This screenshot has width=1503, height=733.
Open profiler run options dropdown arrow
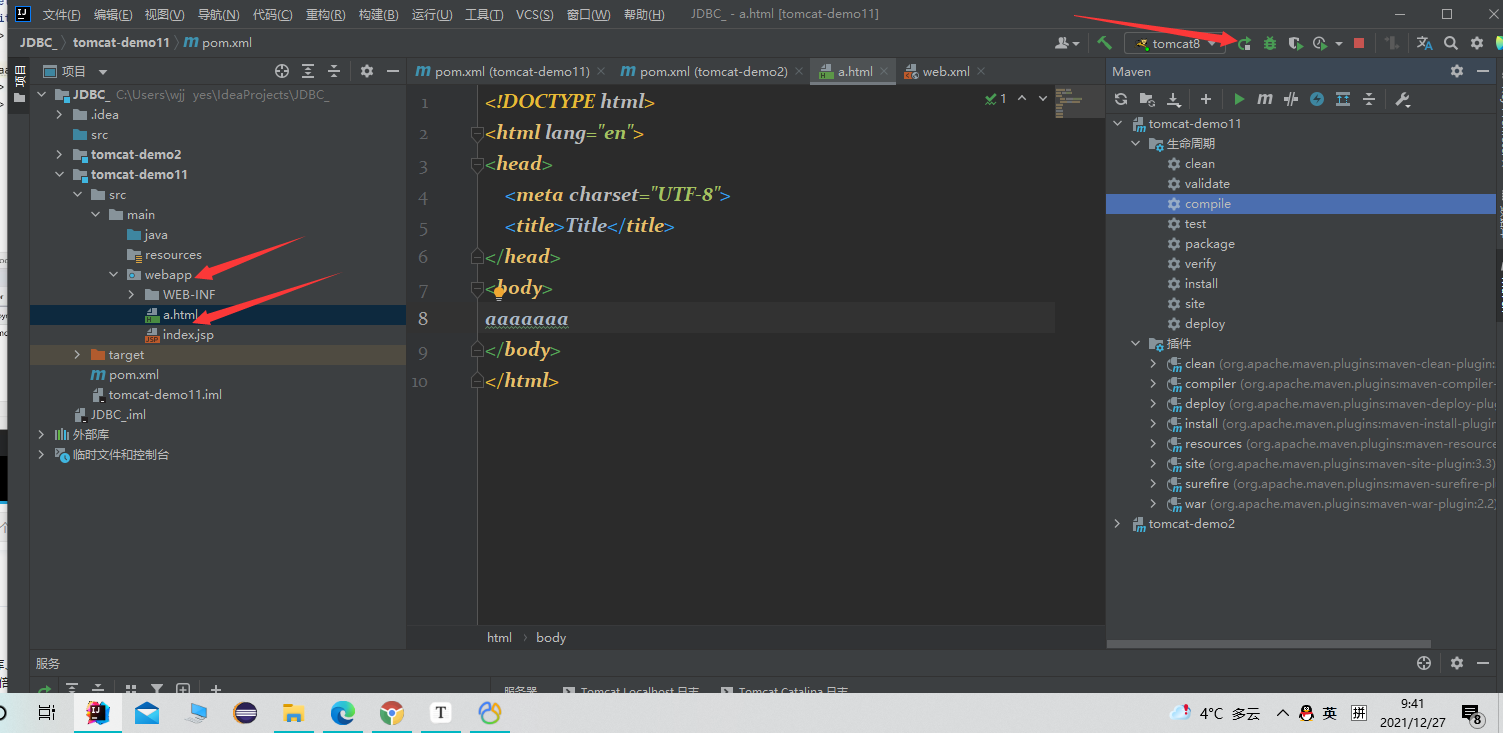point(1338,43)
